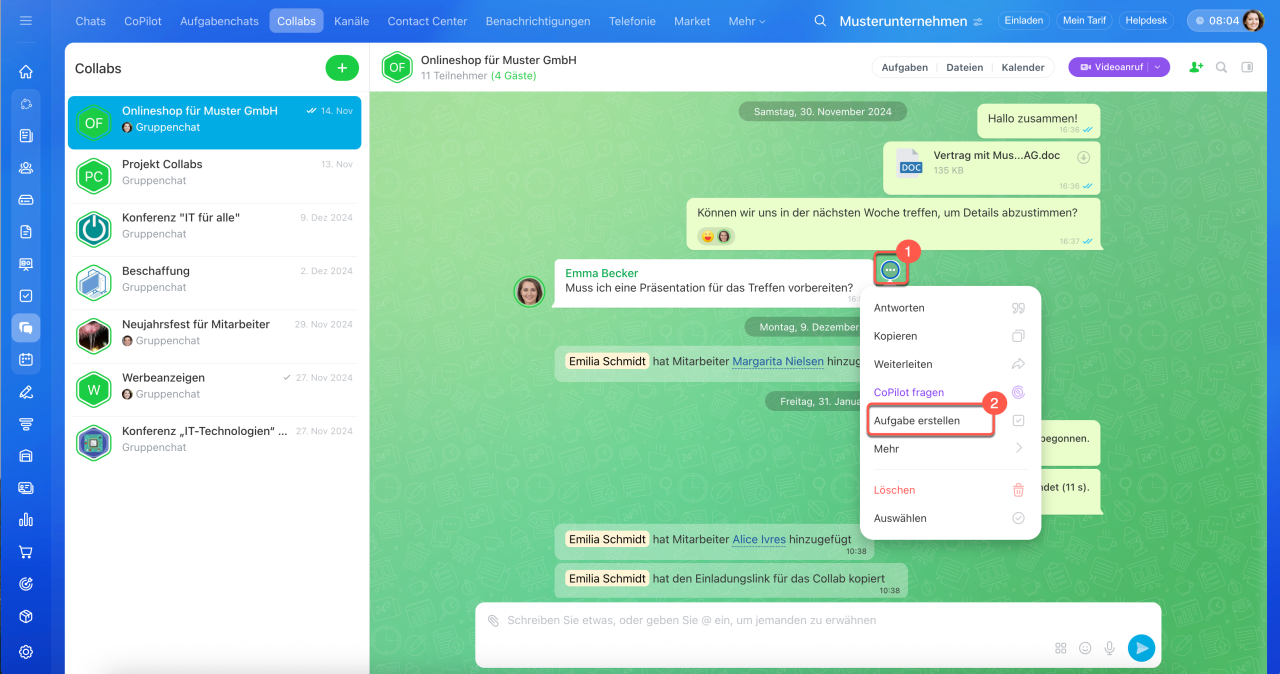Viewport: 1280px width, 674px height.
Task: Choose Auswählen to select the message
Action: click(950, 518)
